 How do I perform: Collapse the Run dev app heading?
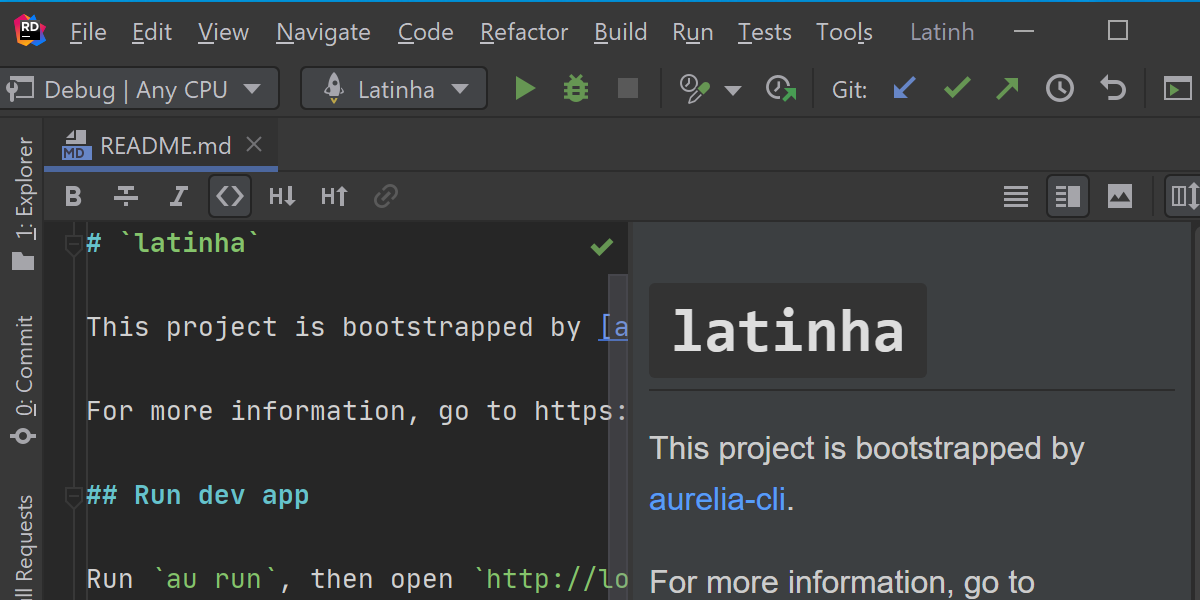click(74, 496)
